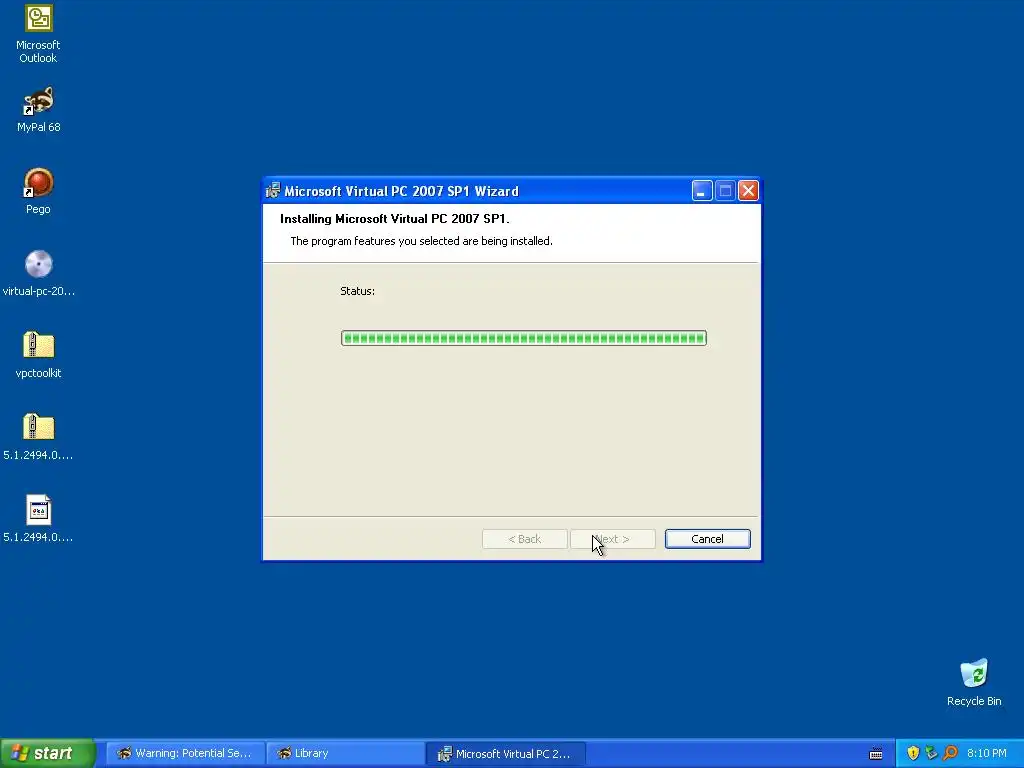The height and width of the screenshot is (768, 1024).
Task: Open the Start menu
Action: click(48, 753)
